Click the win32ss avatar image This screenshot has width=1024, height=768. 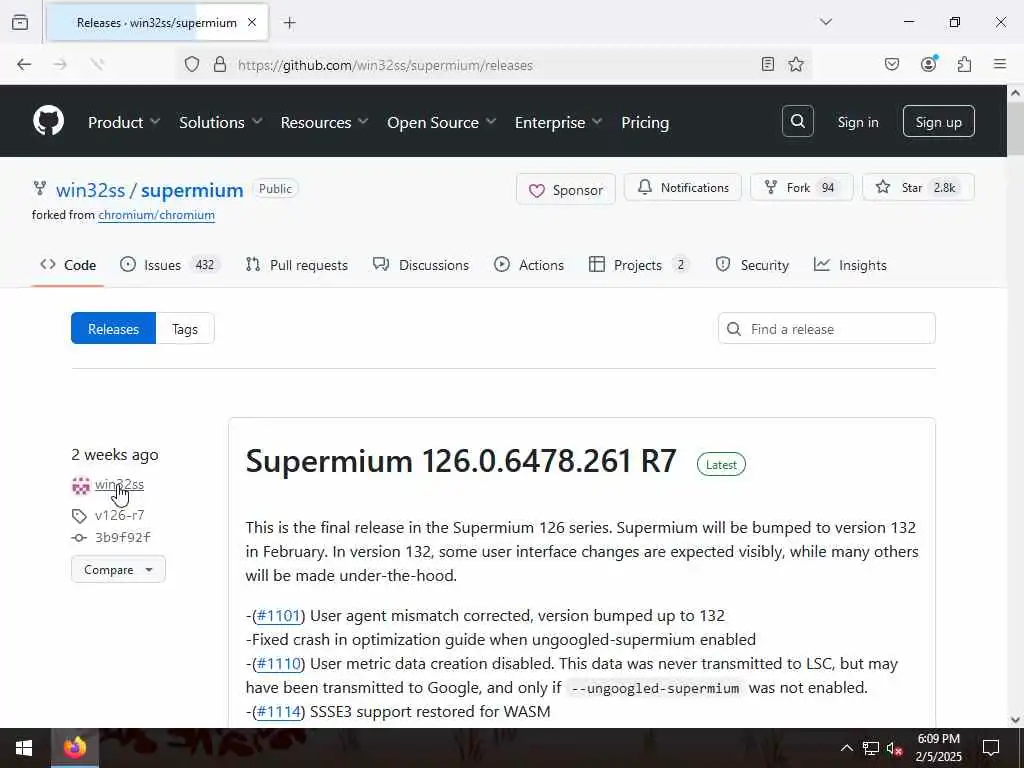pos(81,485)
